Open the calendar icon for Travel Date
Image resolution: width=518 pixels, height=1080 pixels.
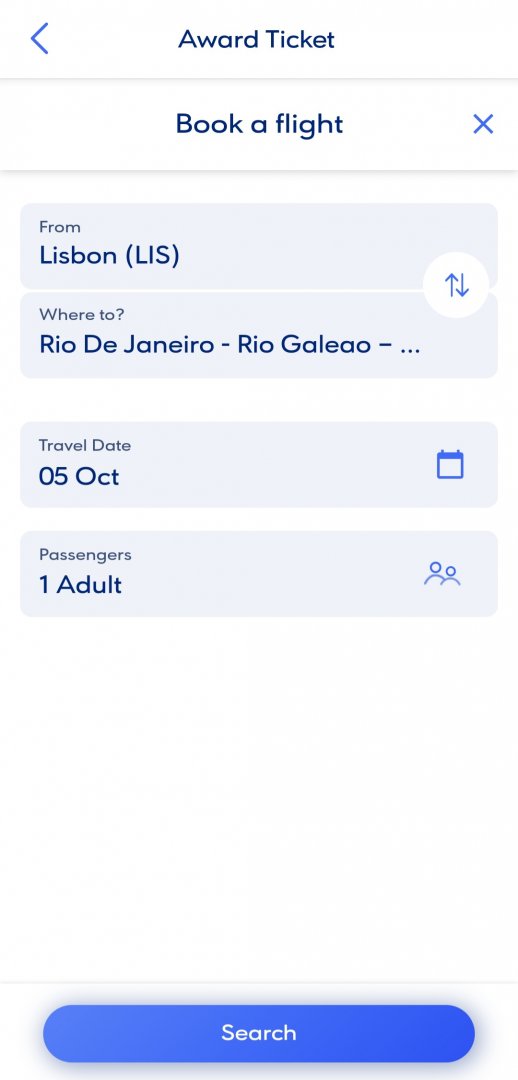coord(450,464)
